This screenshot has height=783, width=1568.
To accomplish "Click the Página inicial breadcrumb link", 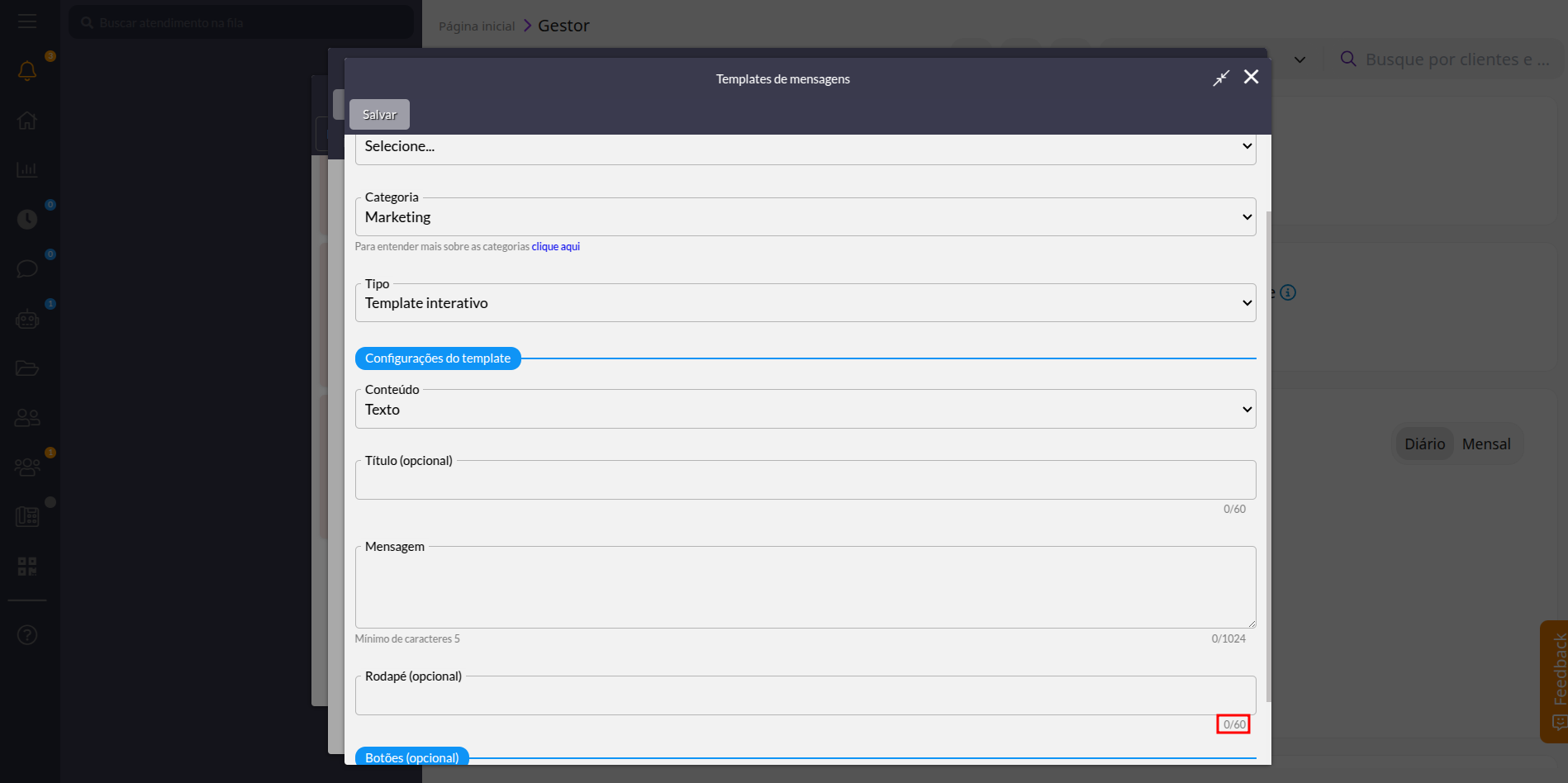I will tap(477, 26).
